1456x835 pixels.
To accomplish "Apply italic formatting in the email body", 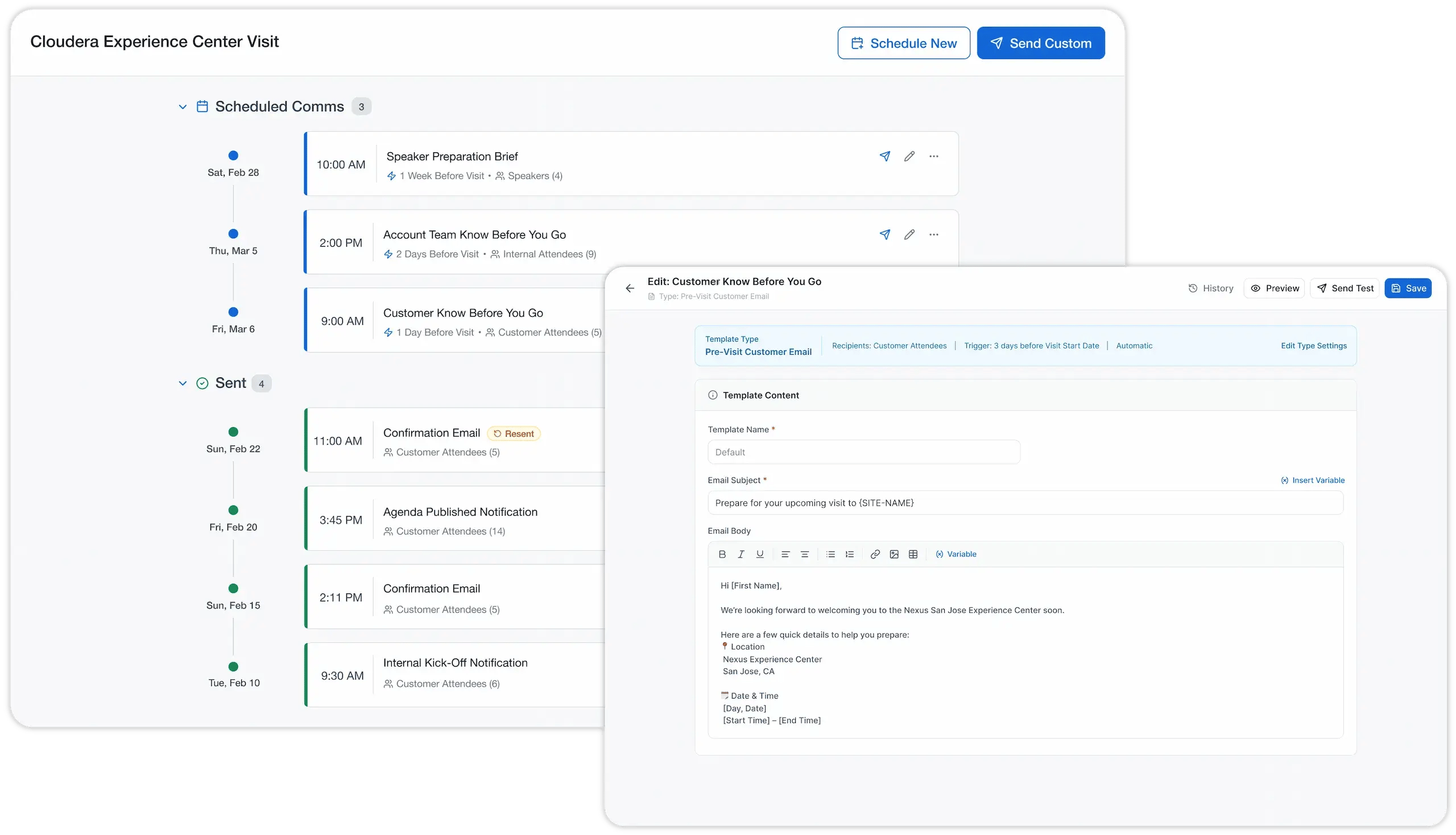I will (x=741, y=554).
